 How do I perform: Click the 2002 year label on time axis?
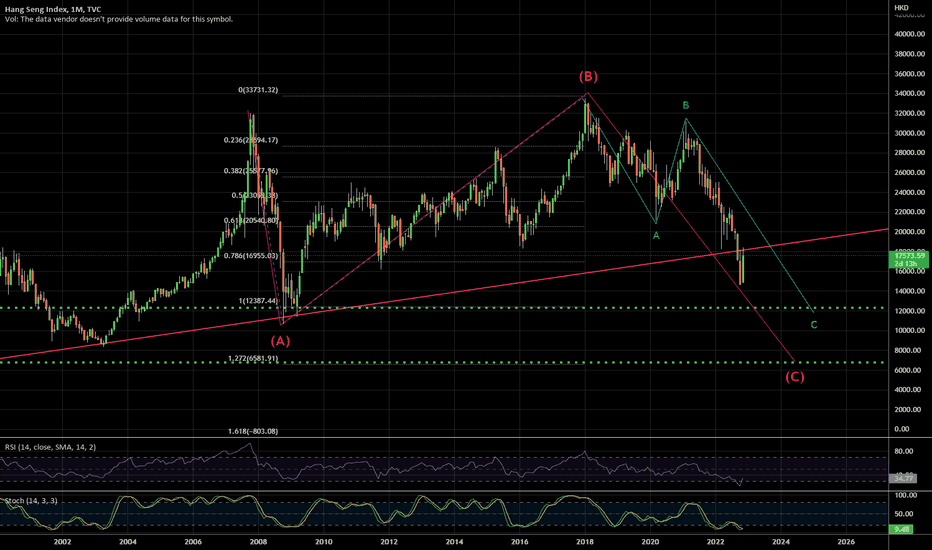[62, 542]
